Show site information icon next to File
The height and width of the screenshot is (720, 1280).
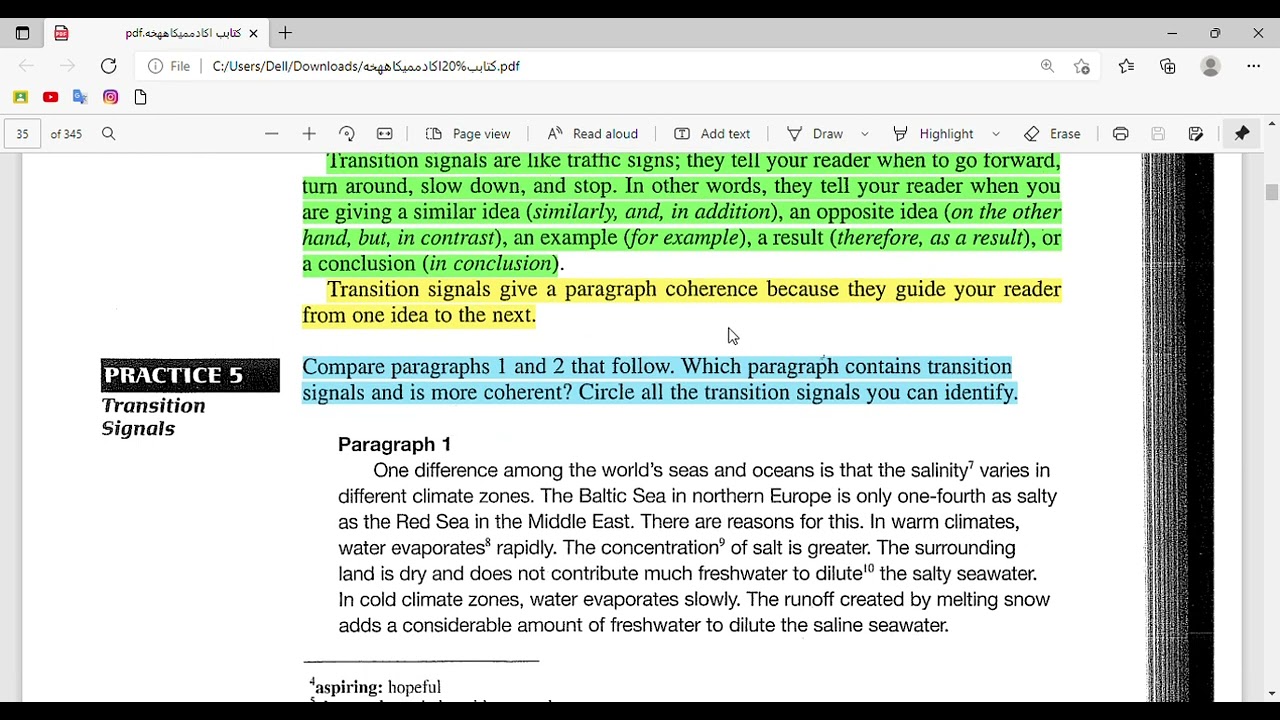tap(155, 66)
